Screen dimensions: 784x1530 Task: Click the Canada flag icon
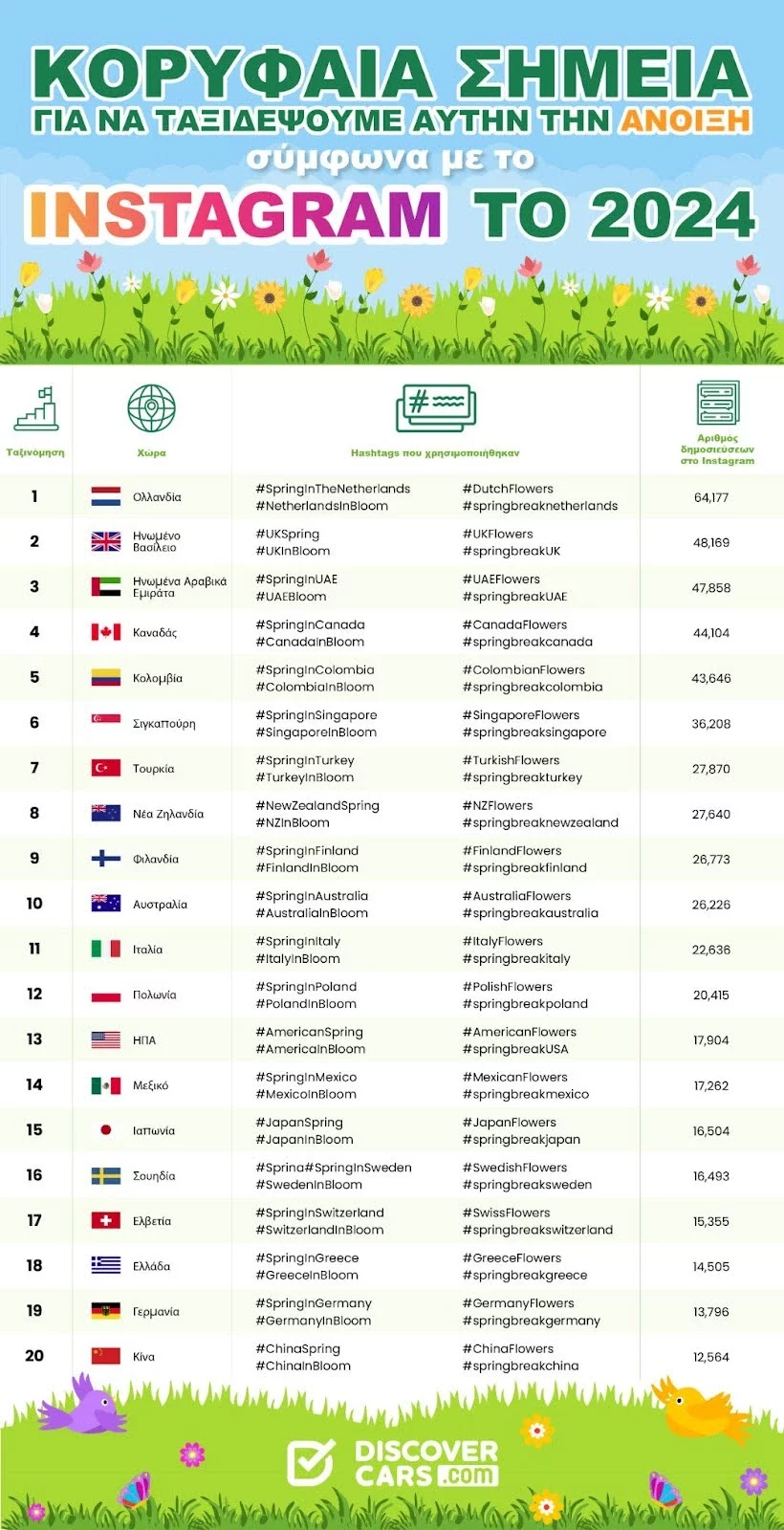point(105,632)
